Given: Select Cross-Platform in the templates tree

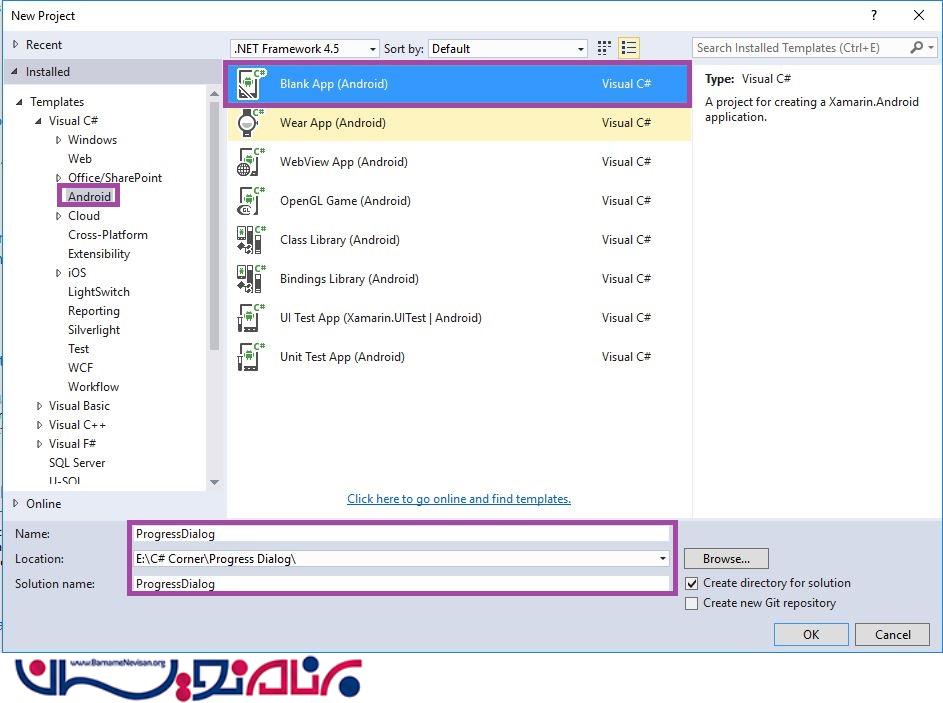Looking at the screenshot, I should pos(107,235).
